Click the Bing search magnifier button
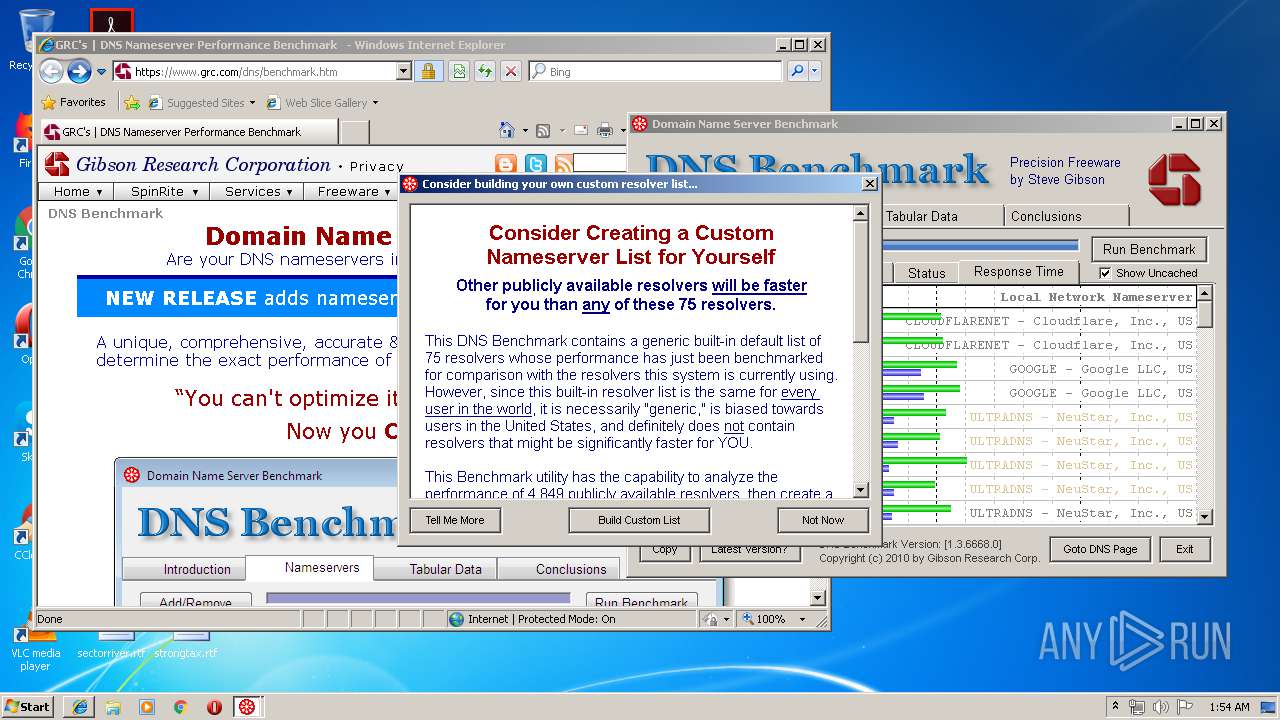The height and width of the screenshot is (720, 1280). point(797,71)
